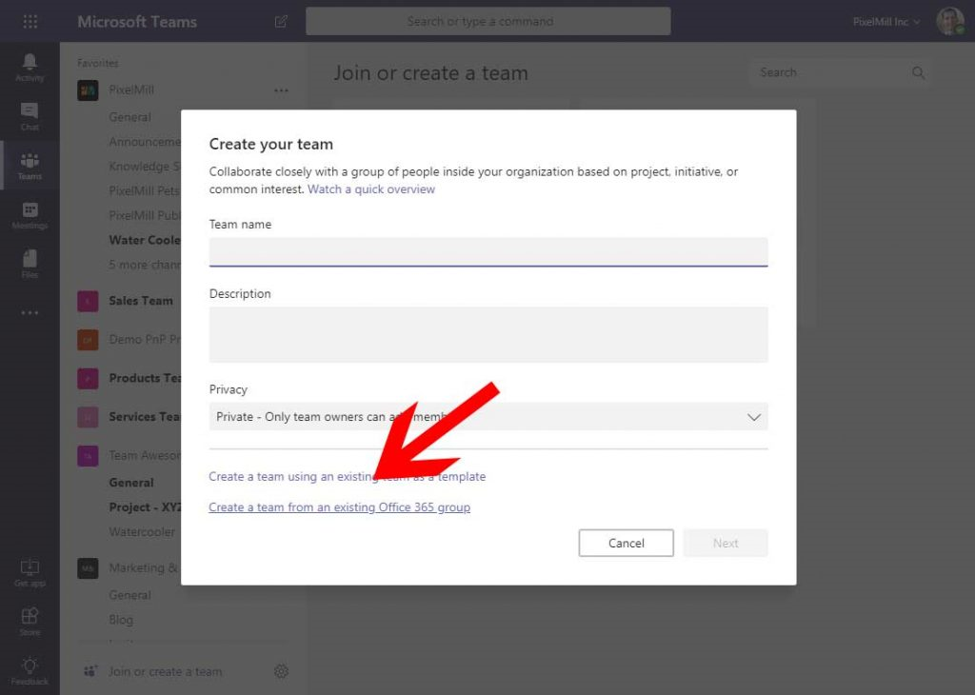Click the Marketing team avatar icon

tap(88, 568)
